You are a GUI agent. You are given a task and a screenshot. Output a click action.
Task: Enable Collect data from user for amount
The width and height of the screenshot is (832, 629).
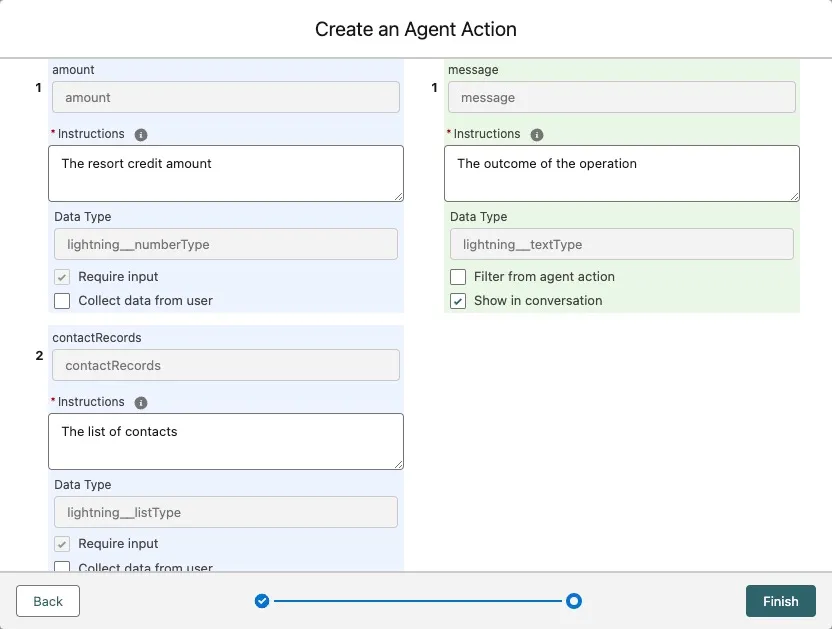[x=62, y=301]
